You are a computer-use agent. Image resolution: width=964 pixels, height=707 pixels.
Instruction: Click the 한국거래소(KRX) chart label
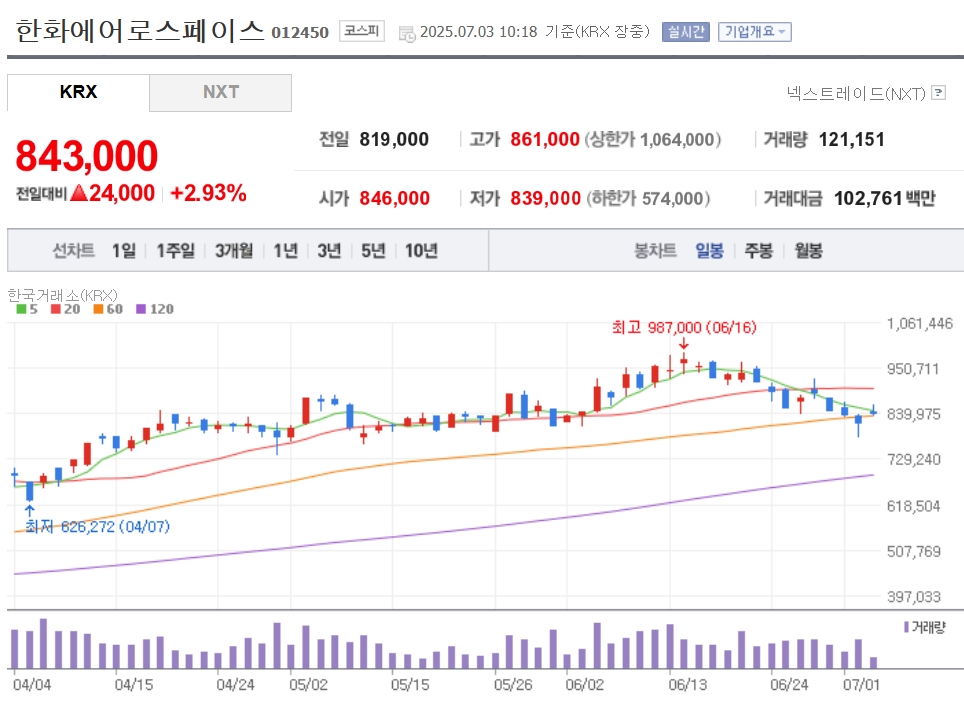pyautogui.click(x=62, y=295)
